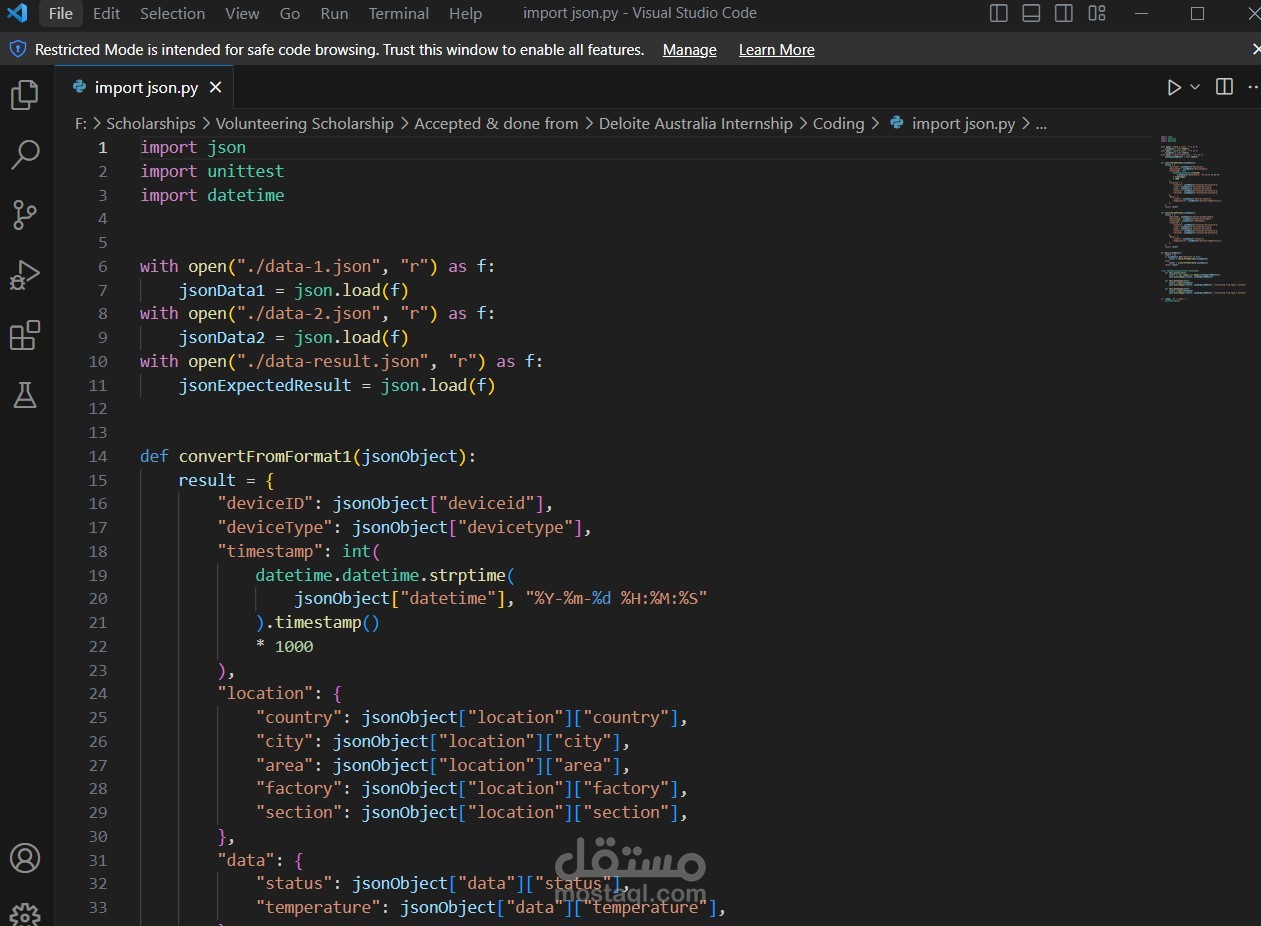Open the Testing view
The image size is (1261, 926).
point(24,395)
